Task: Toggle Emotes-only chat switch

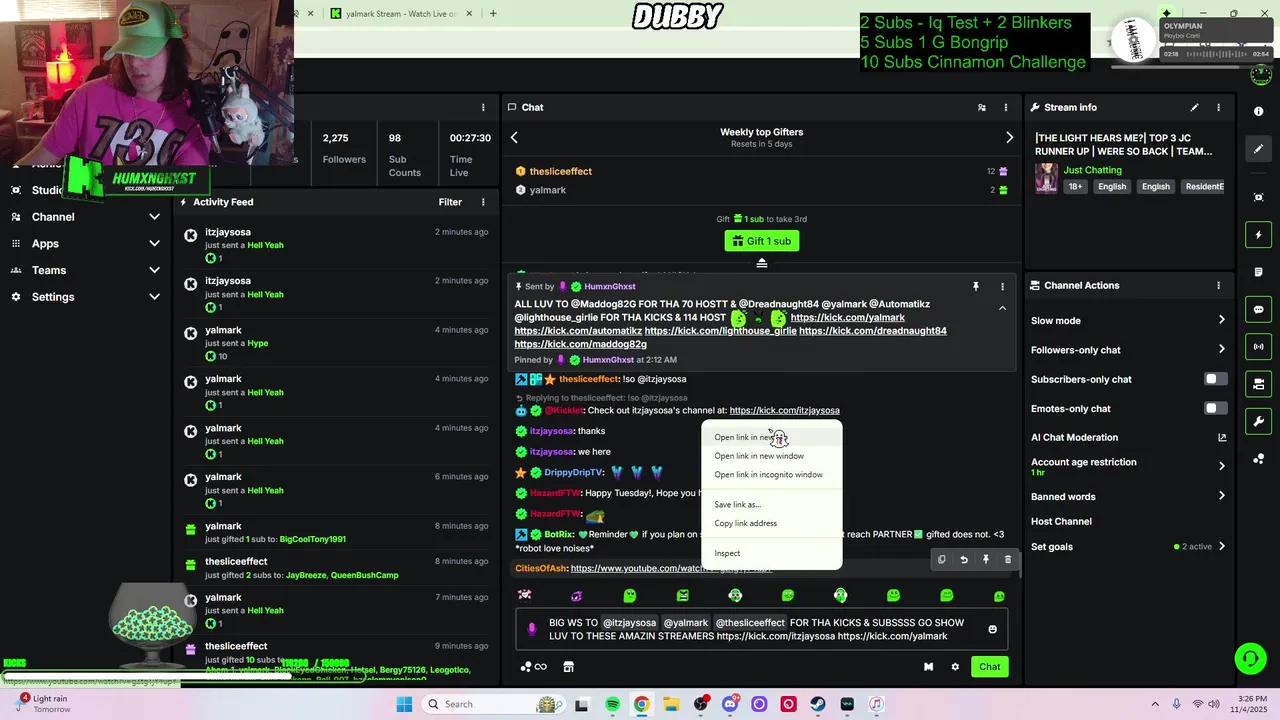Action: pyautogui.click(x=1215, y=408)
